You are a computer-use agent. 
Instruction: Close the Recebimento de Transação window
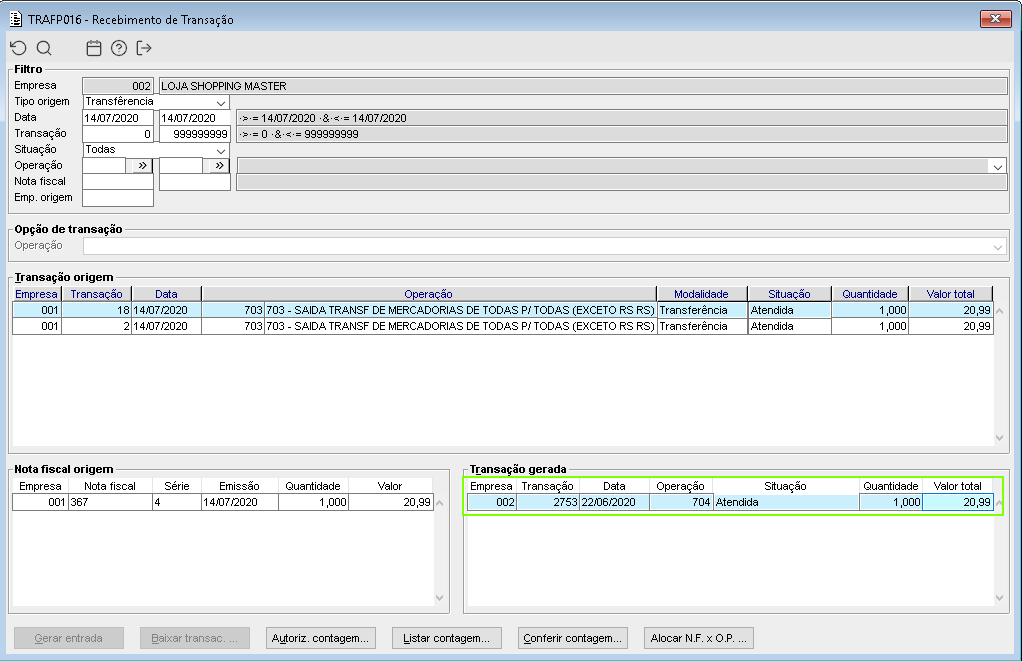(x=995, y=18)
